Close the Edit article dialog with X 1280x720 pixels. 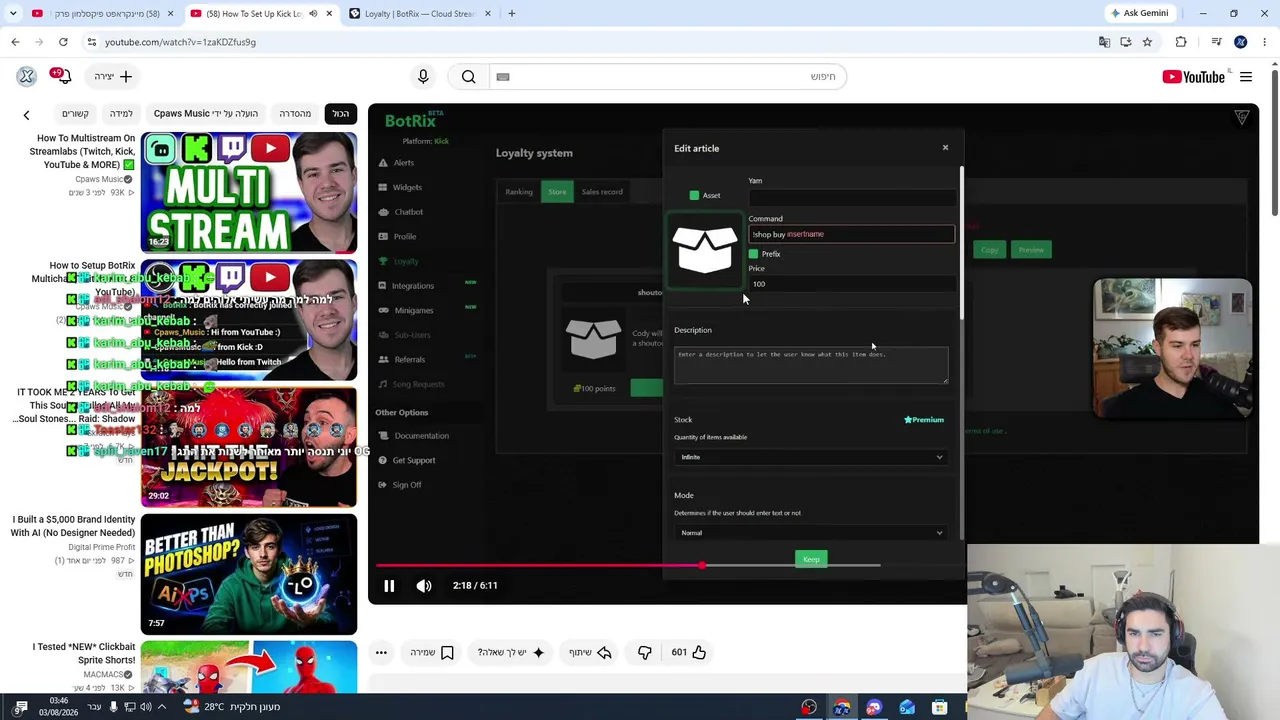pos(945,148)
